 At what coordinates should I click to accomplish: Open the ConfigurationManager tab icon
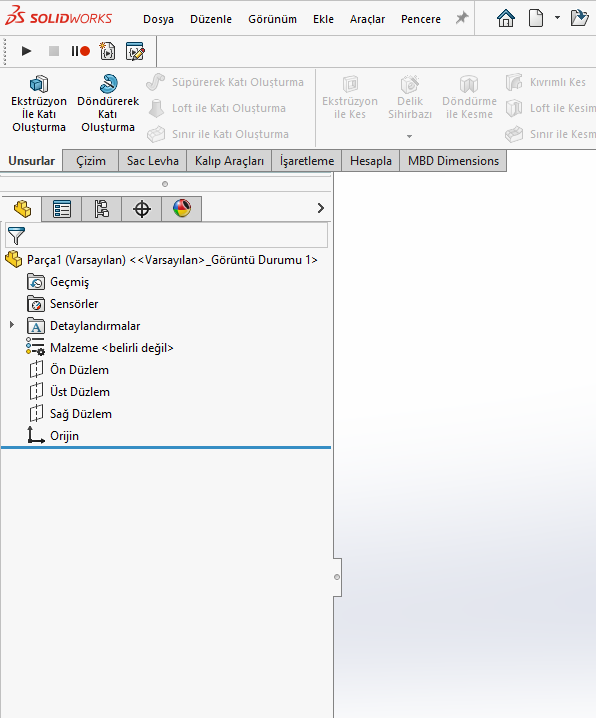pyautogui.click(x=102, y=209)
